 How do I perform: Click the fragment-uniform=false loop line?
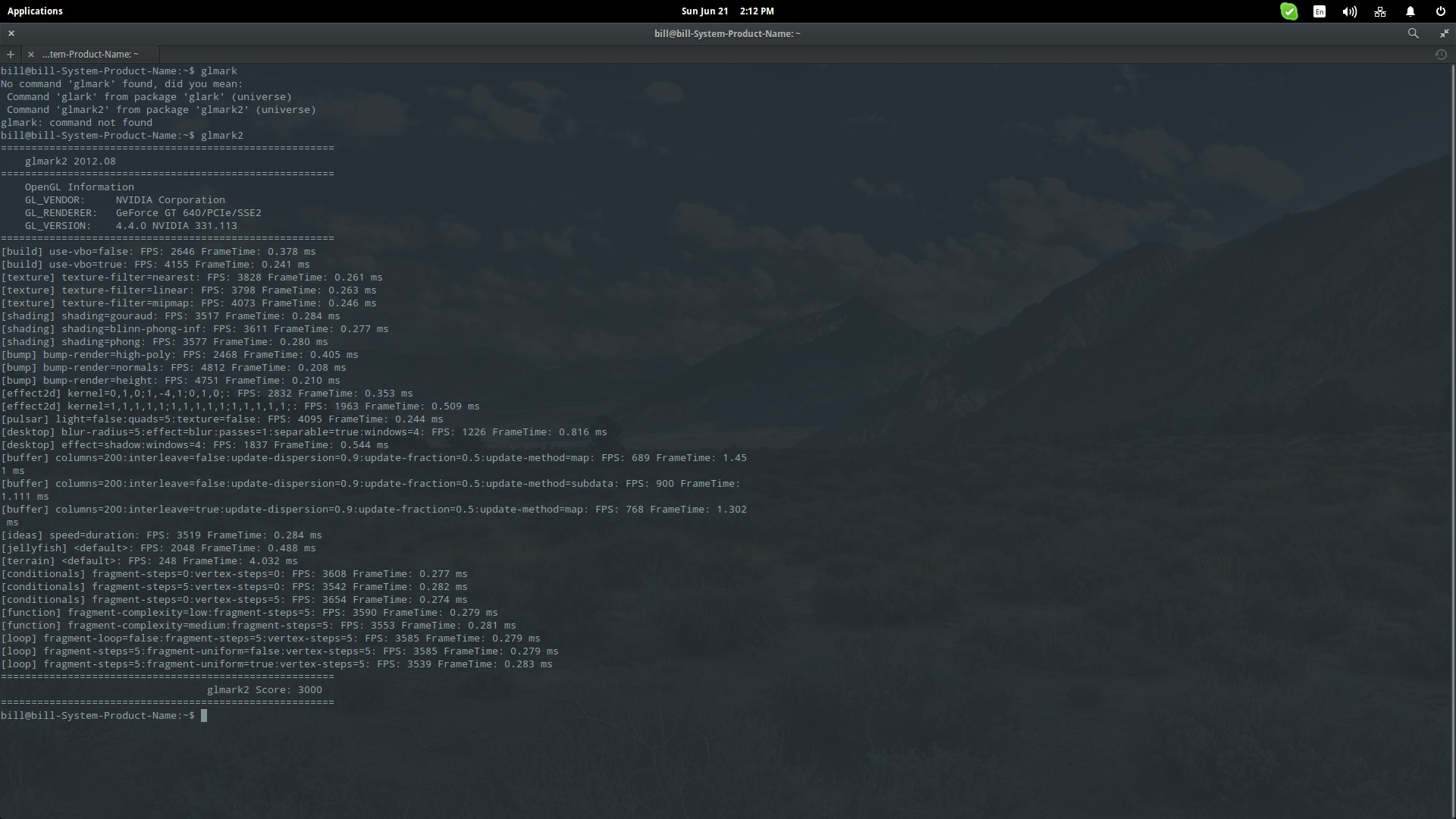point(280,651)
